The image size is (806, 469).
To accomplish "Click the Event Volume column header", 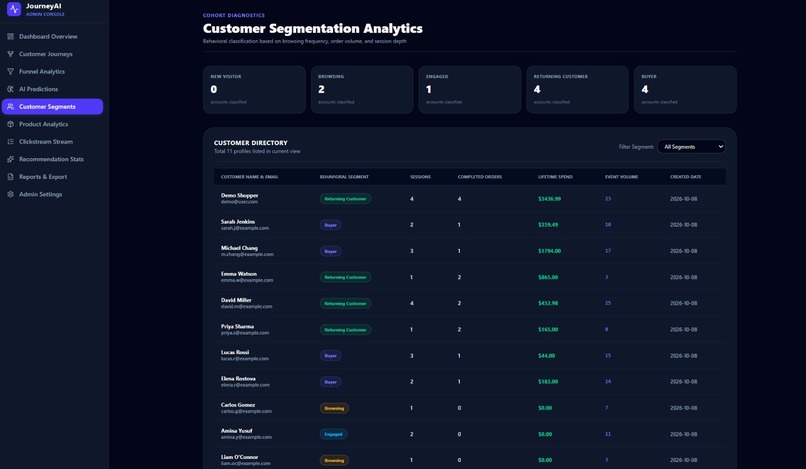I will click(x=621, y=177).
